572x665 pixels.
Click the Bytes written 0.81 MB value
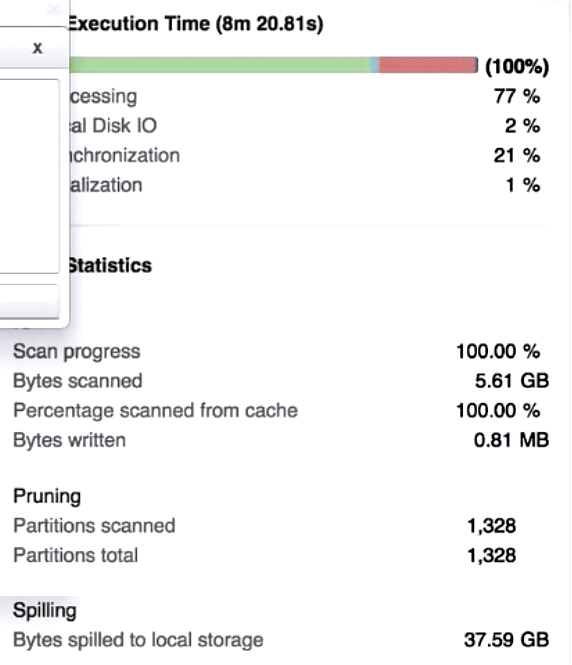511,440
